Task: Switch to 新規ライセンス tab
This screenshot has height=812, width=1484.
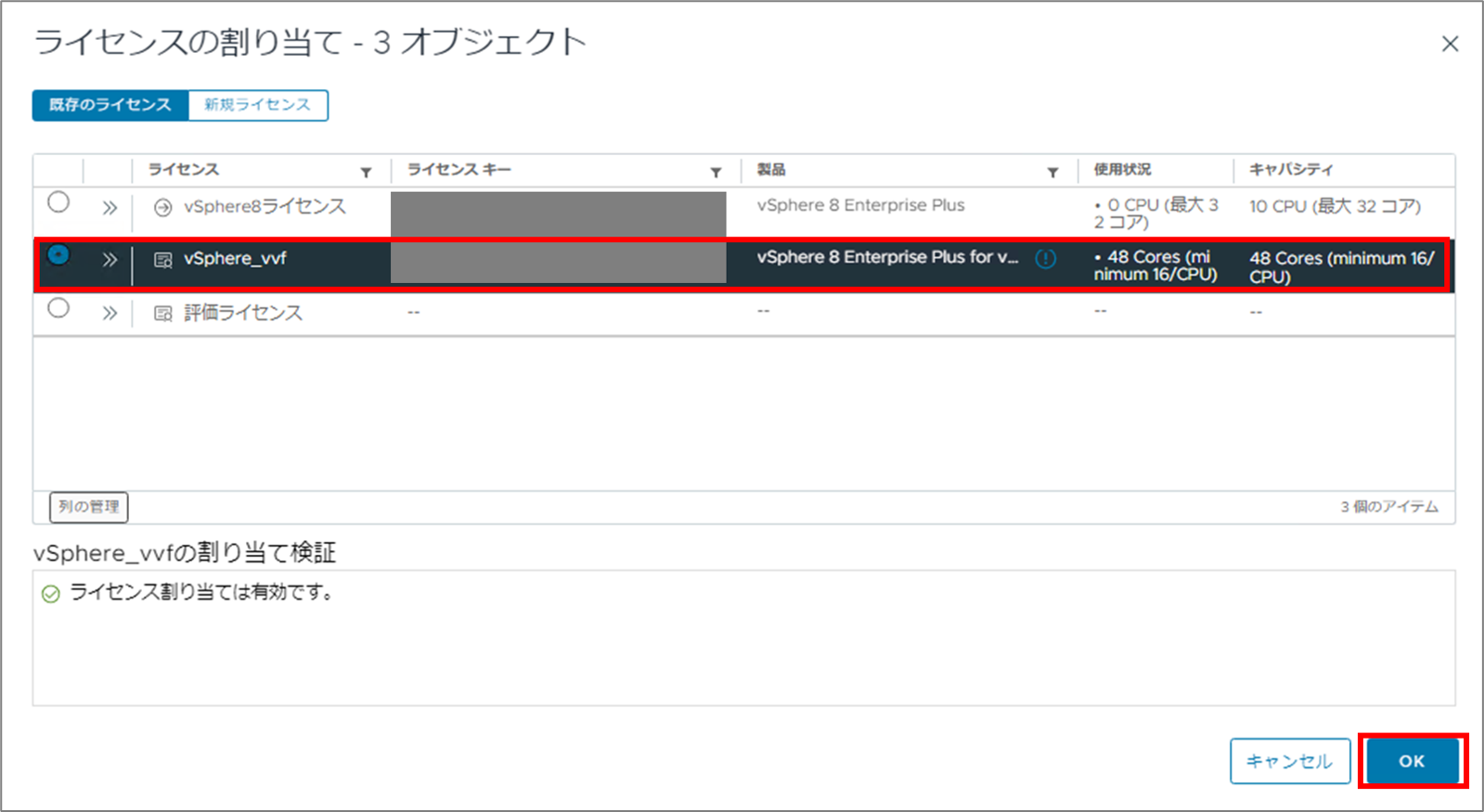Action: click(x=258, y=105)
